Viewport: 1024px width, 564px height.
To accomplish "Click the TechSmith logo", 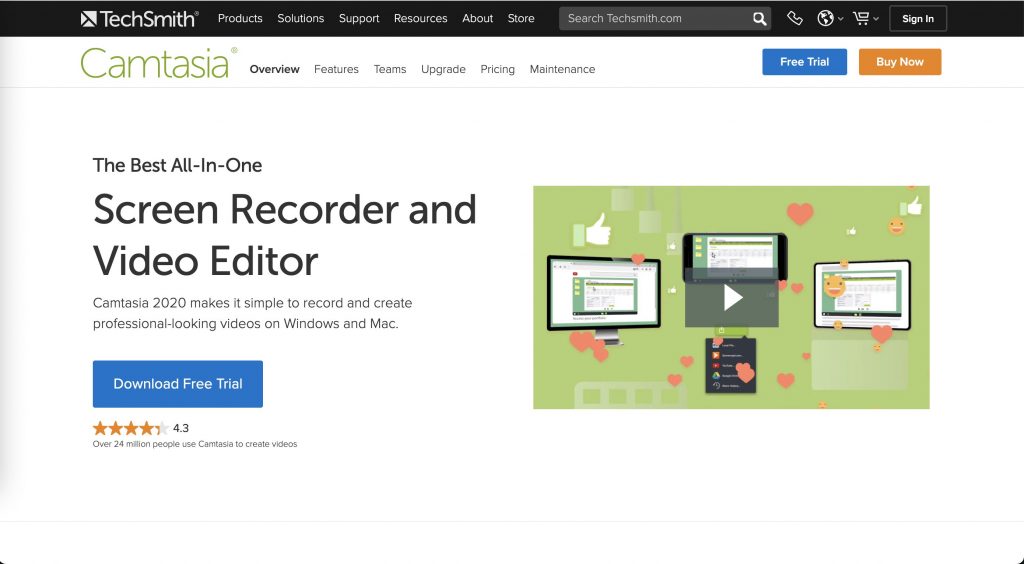I will [139, 18].
